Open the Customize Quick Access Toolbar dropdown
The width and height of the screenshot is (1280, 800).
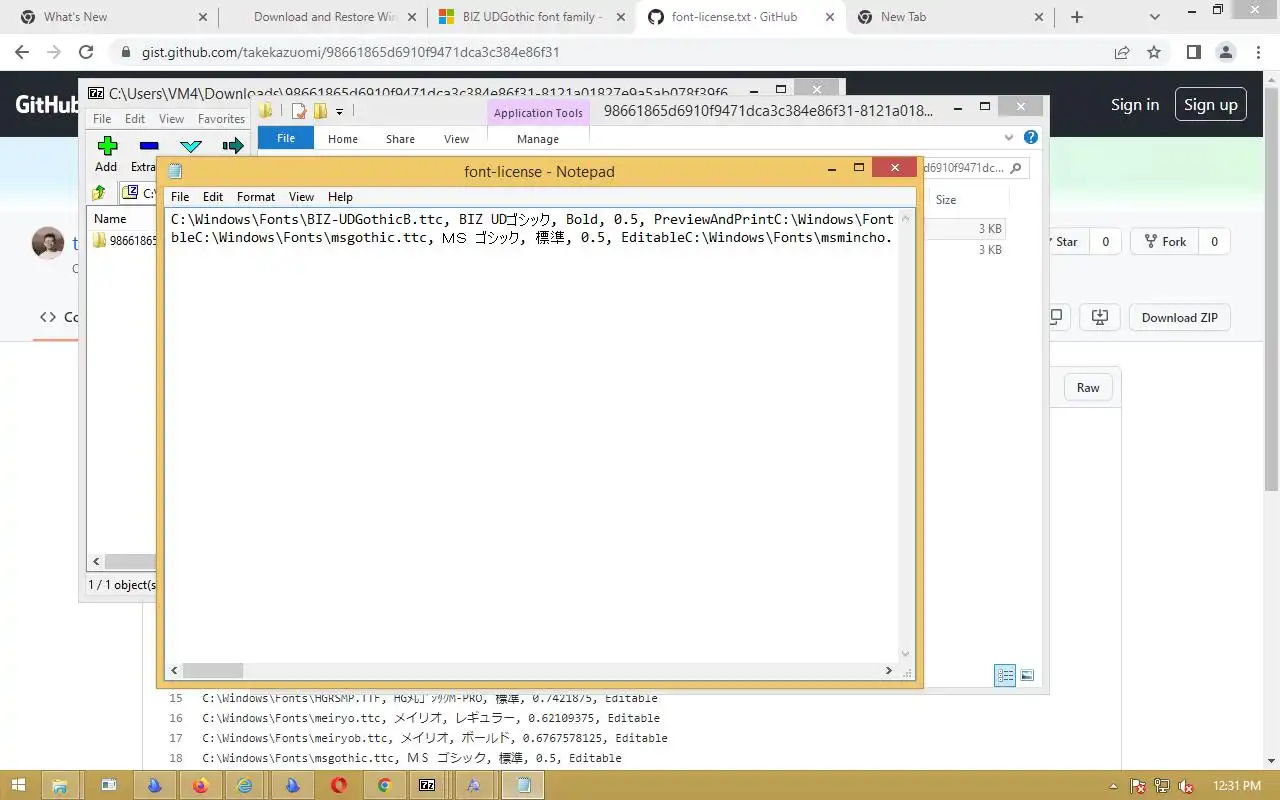tap(340, 111)
